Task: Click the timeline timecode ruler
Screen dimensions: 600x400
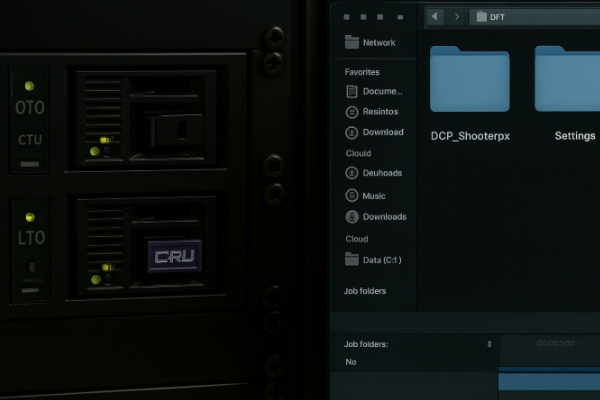Action: 555,344
